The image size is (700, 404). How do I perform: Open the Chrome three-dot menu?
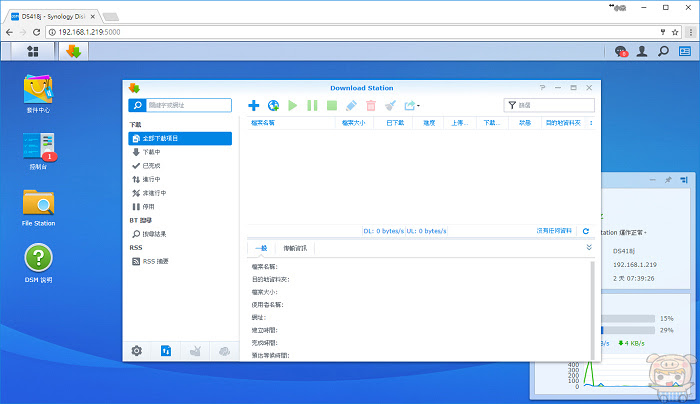click(x=691, y=32)
